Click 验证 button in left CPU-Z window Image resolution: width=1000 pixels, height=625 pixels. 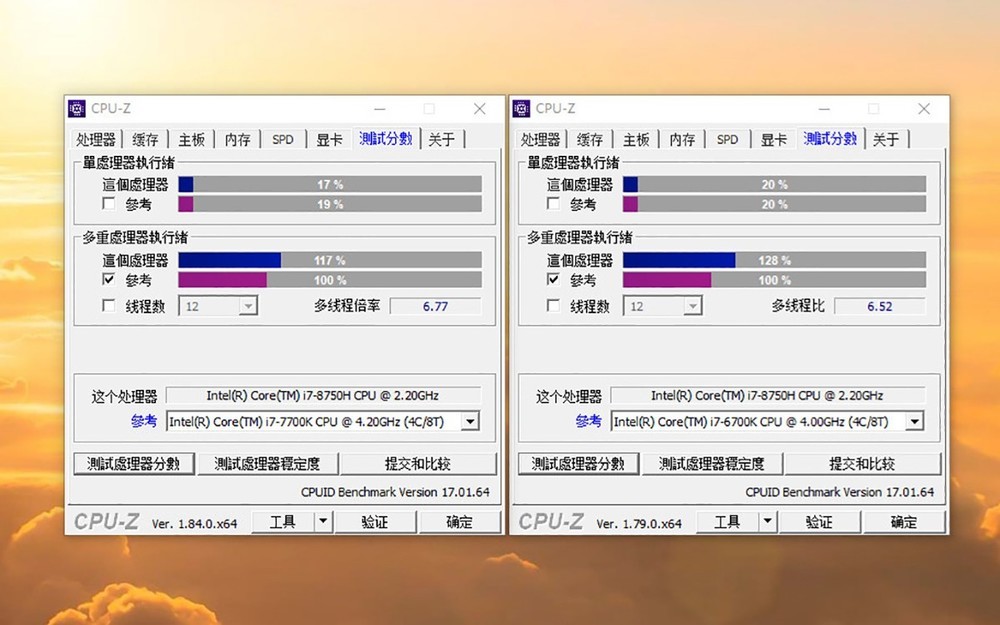(375, 522)
